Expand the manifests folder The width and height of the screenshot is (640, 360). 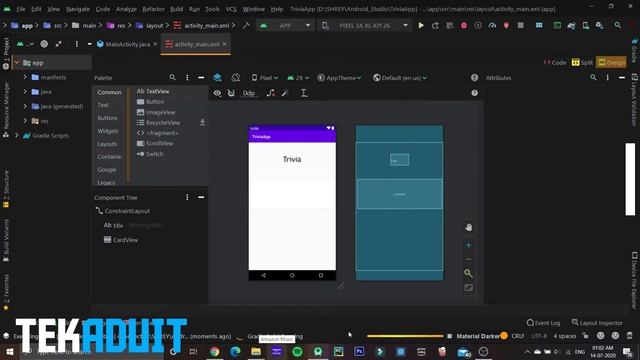coord(25,77)
